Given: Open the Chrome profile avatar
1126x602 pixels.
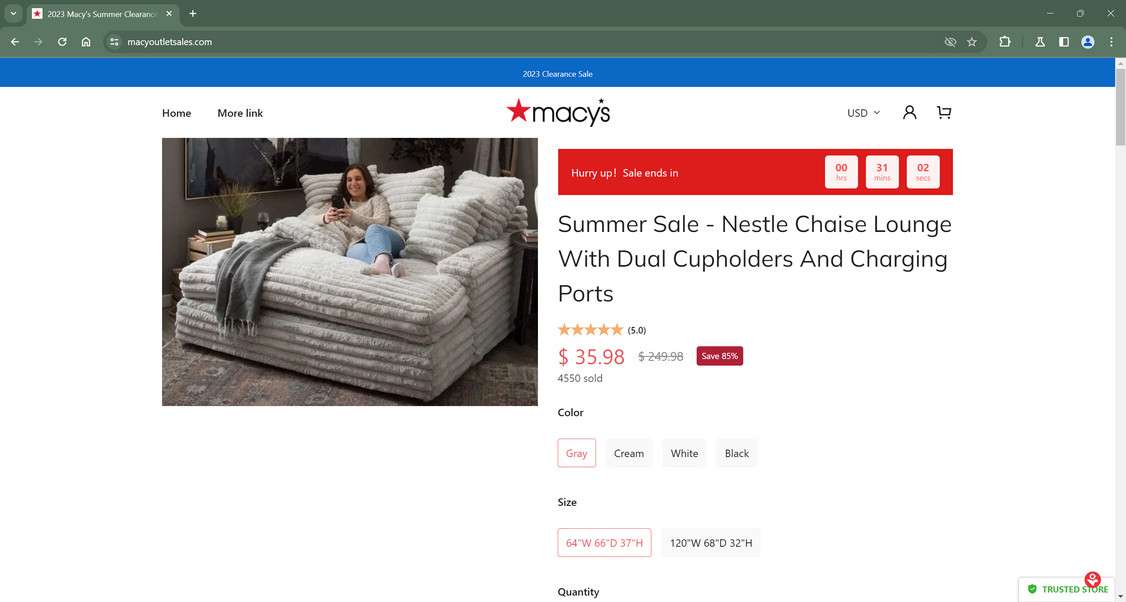Looking at the screenshot, I should [x=1088, y=42].
